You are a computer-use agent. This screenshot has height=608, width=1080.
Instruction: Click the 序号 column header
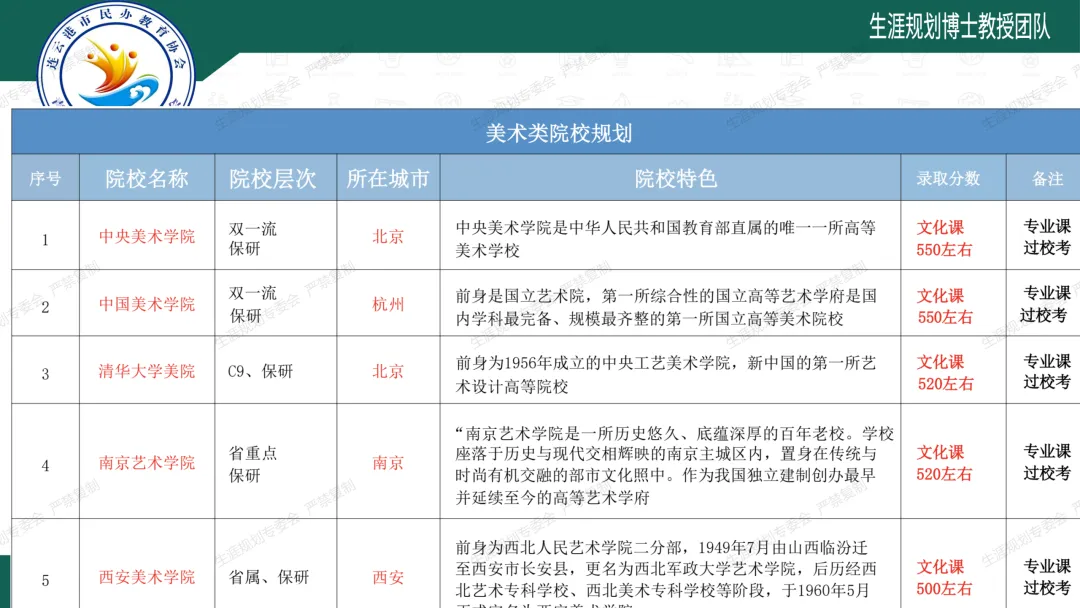[45, 179]
